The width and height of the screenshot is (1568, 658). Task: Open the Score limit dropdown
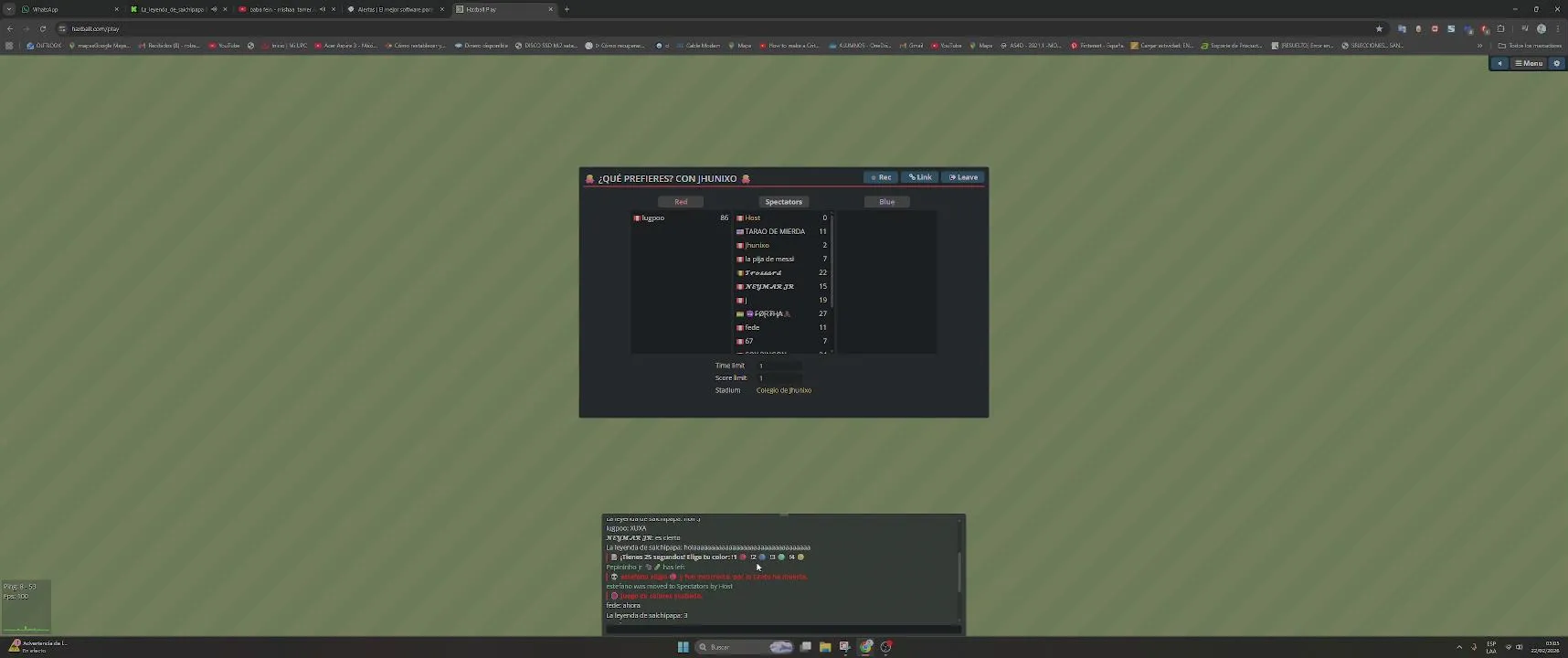tap(779, 377)
